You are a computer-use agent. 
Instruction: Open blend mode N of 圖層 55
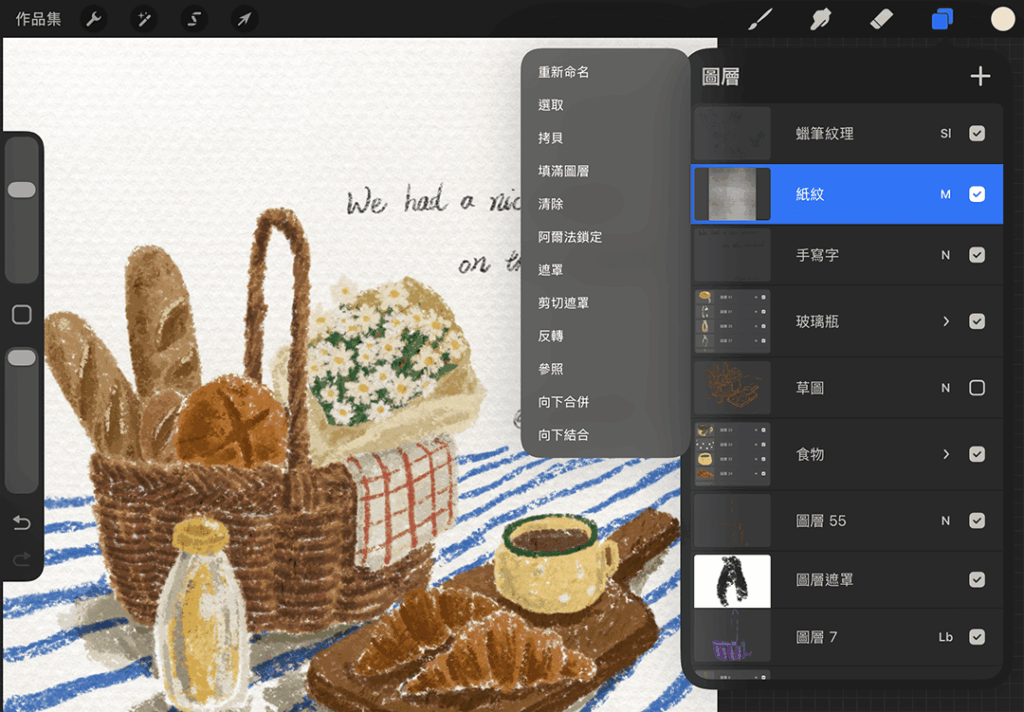click(945, 521)
